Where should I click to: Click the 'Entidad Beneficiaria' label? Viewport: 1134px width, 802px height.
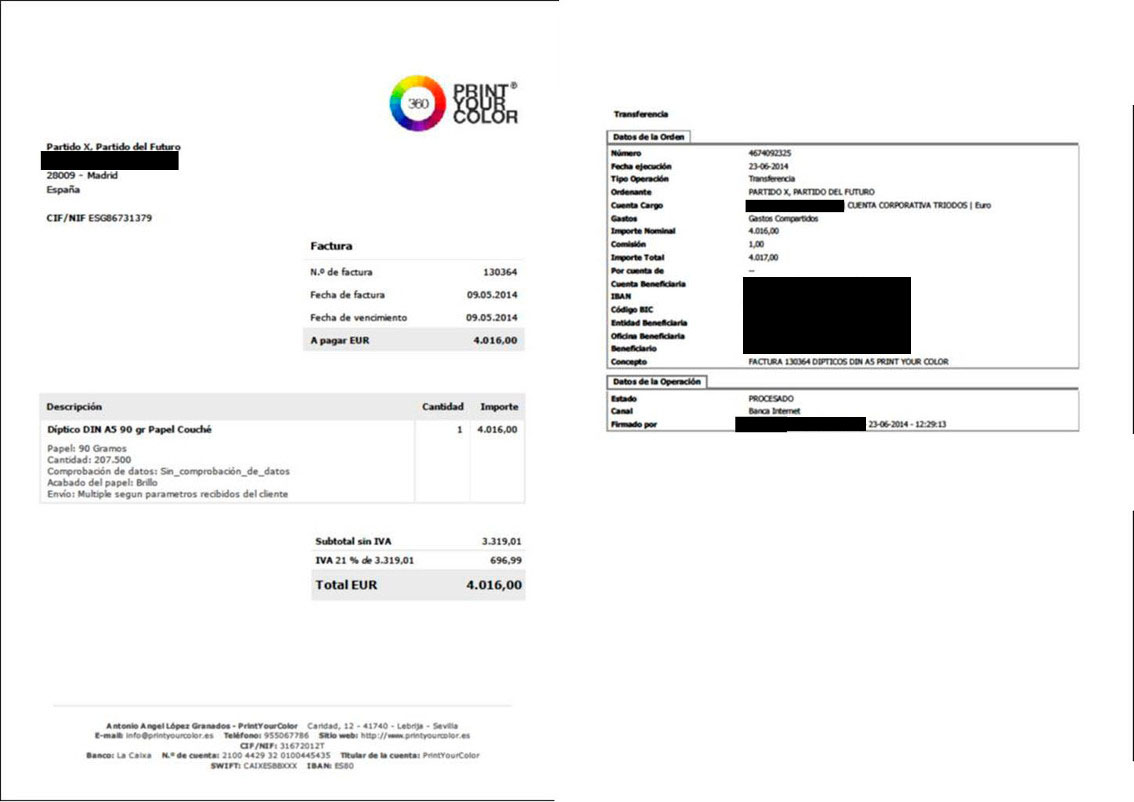tap(649, 323)
